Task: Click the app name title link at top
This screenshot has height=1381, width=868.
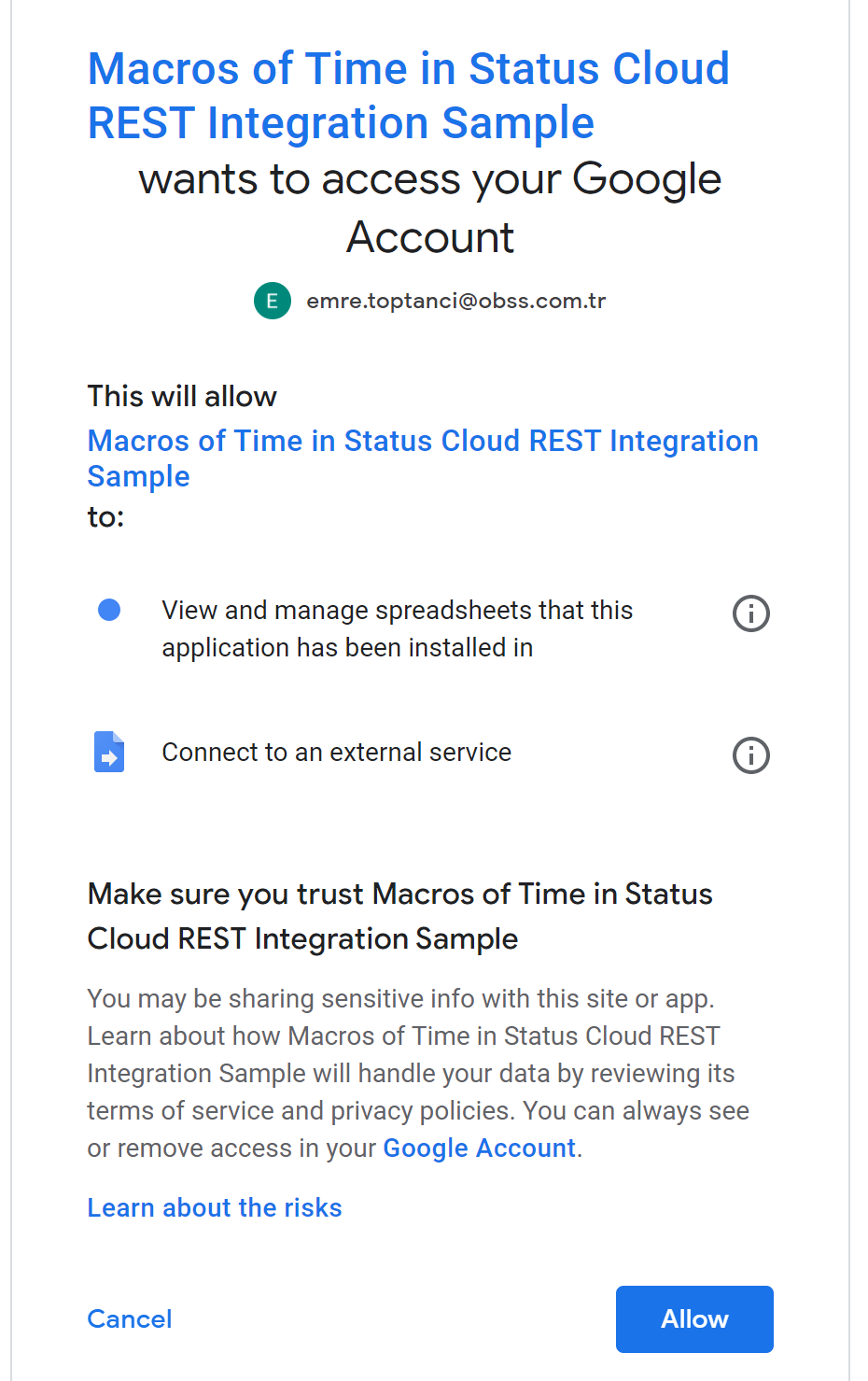Action: point(408,95)
